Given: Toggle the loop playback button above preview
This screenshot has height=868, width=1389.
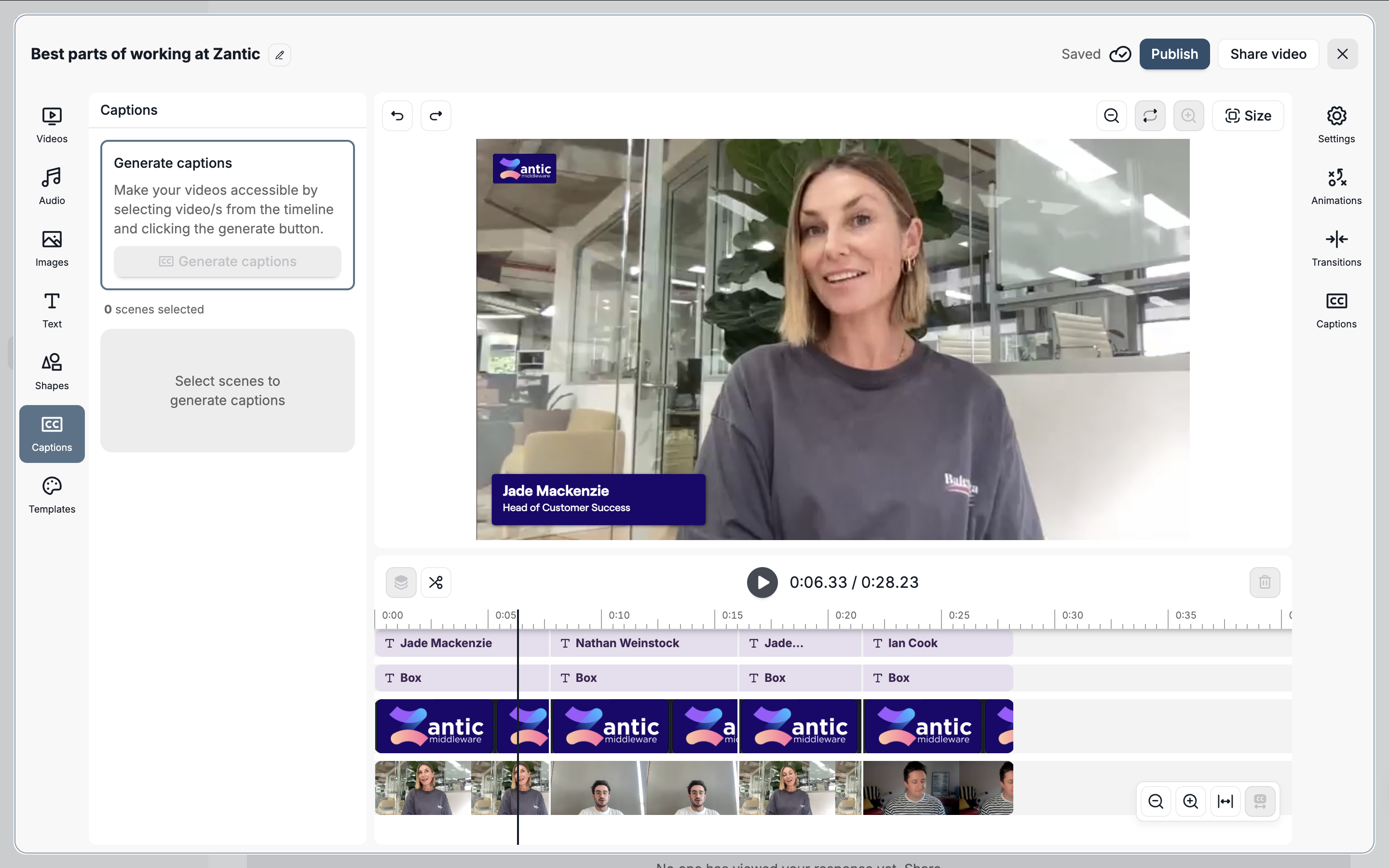Looking at the screenshot, I should (1150, 116).
